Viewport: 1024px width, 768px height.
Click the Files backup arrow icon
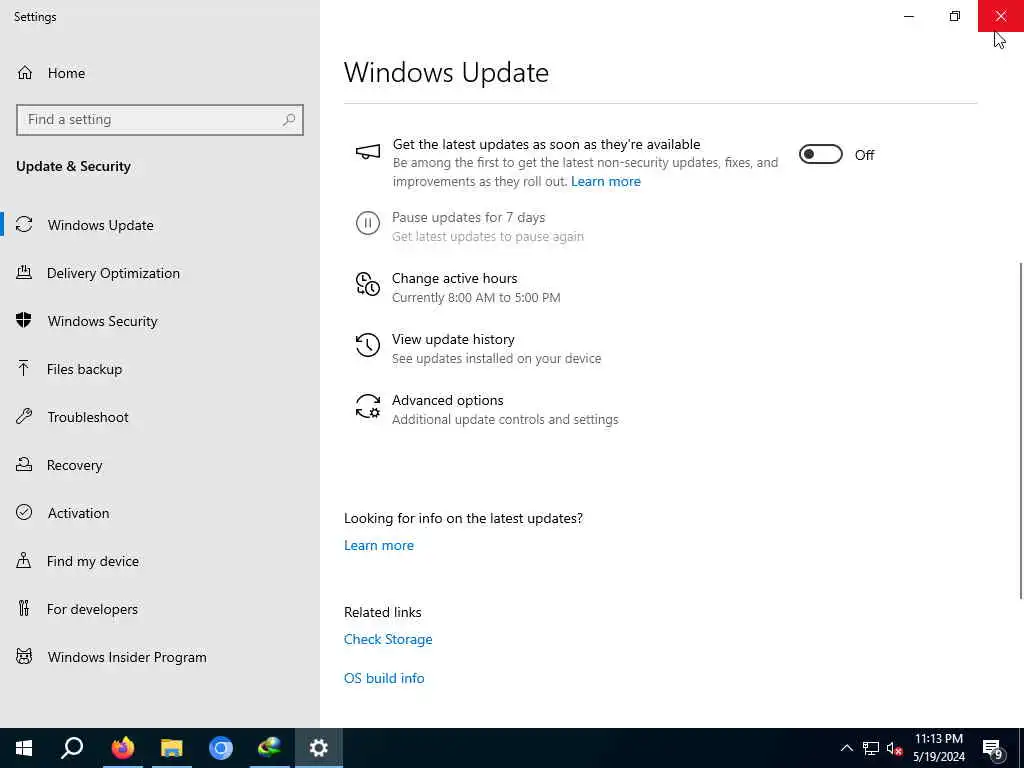[x=24, y=369]
